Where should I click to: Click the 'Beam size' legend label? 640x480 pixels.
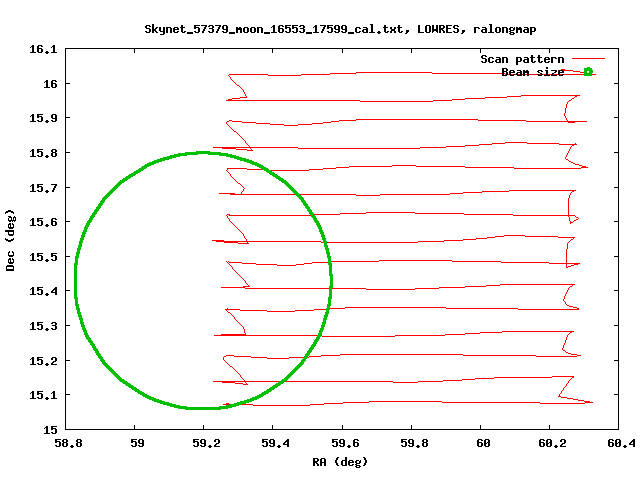533,72
